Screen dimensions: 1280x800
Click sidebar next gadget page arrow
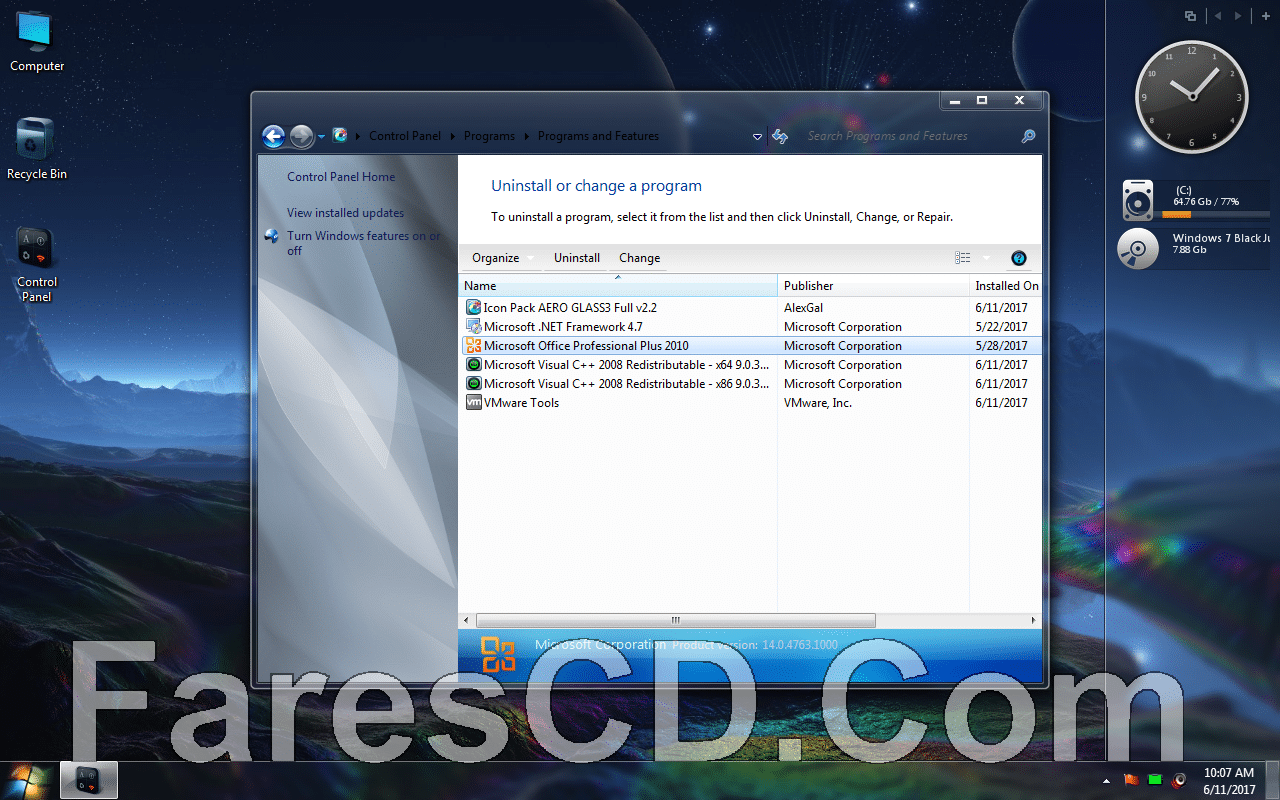tap(1238, 16)
